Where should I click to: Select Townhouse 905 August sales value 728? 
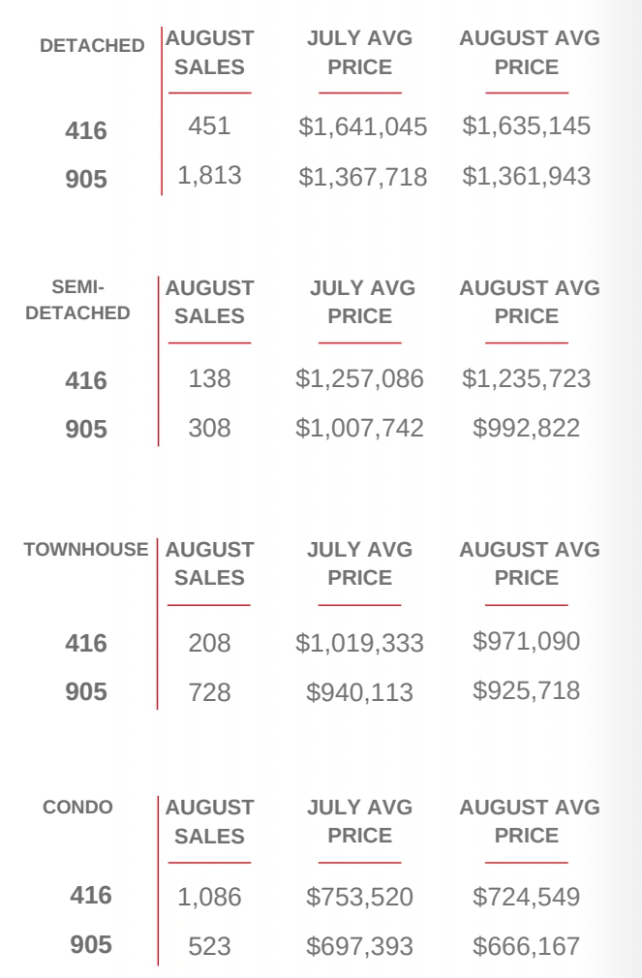point(210,692)
